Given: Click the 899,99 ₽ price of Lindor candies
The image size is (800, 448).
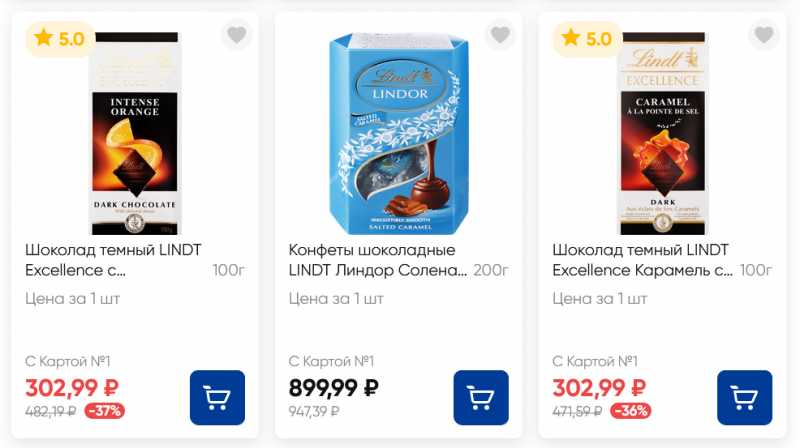Looking at the screenshot, I should [334, 388].
